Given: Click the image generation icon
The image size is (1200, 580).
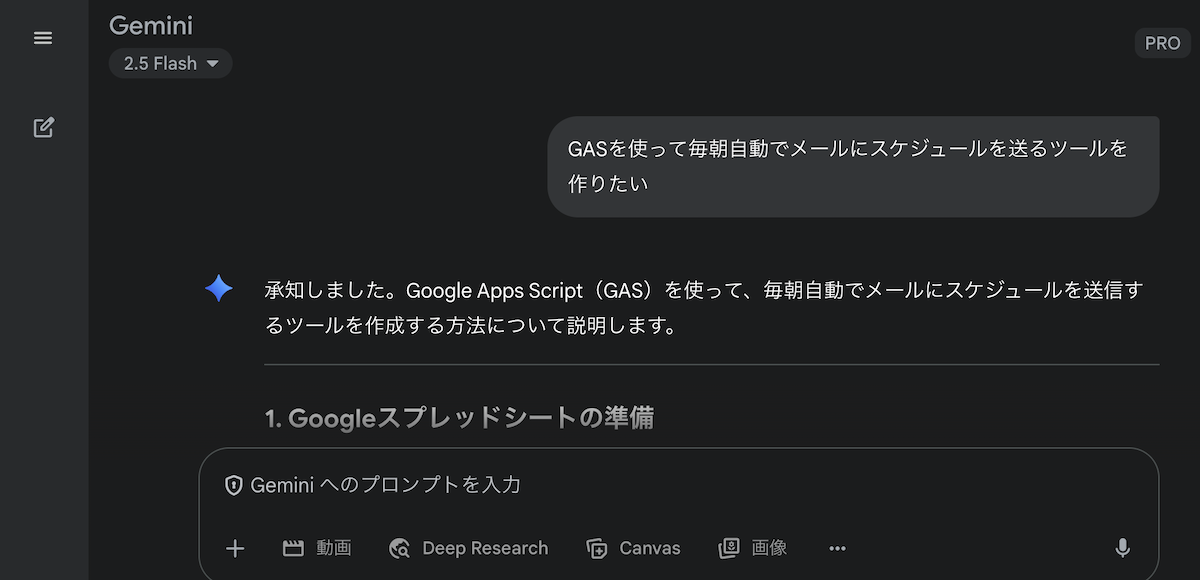Looking at the screenshot, I should (x=729, y=548).
